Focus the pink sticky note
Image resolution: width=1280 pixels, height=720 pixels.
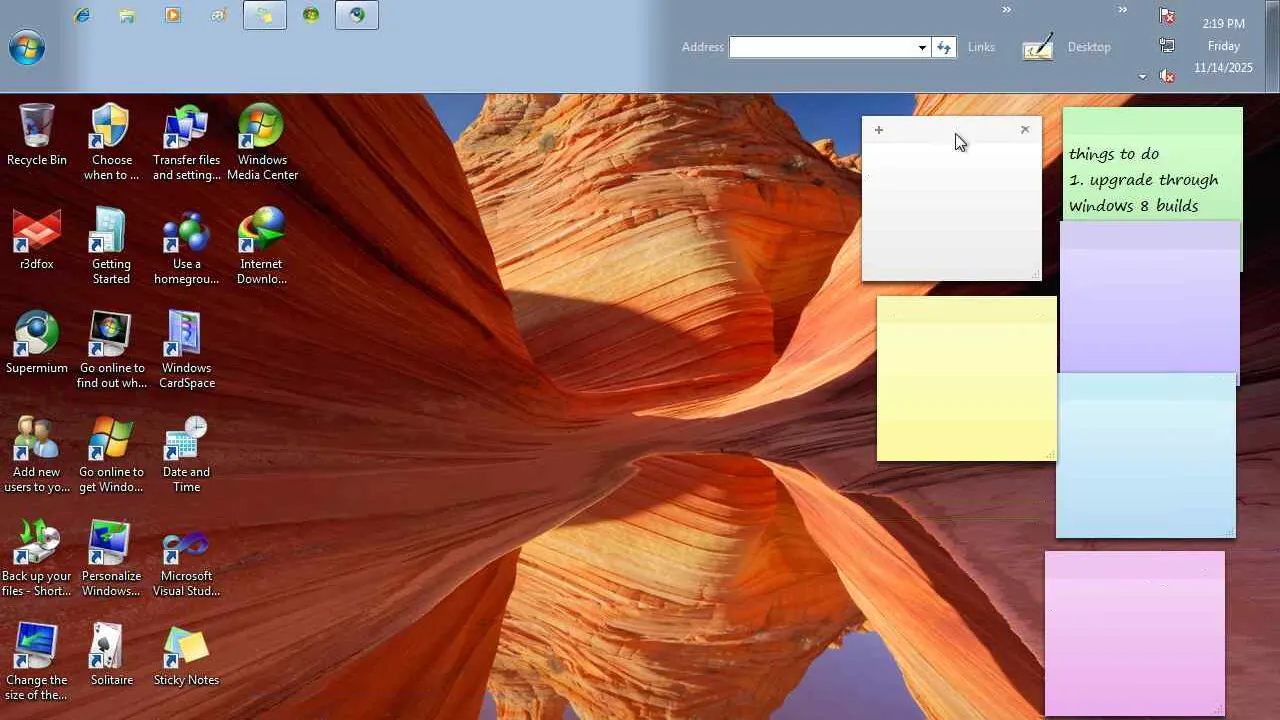click(1135, 633)
